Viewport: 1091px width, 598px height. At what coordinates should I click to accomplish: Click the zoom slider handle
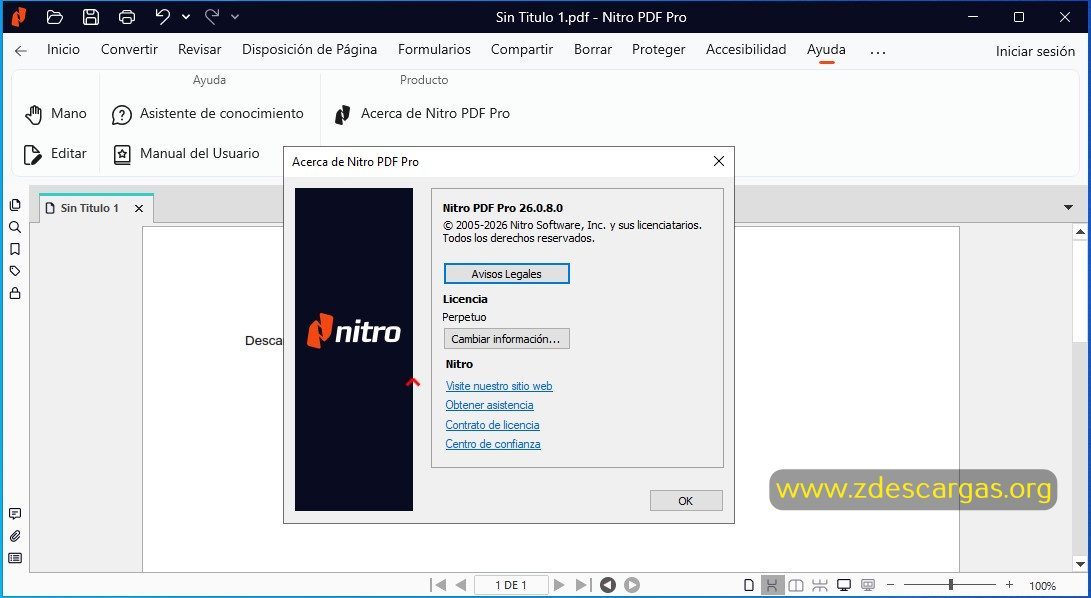coord(950,585)
